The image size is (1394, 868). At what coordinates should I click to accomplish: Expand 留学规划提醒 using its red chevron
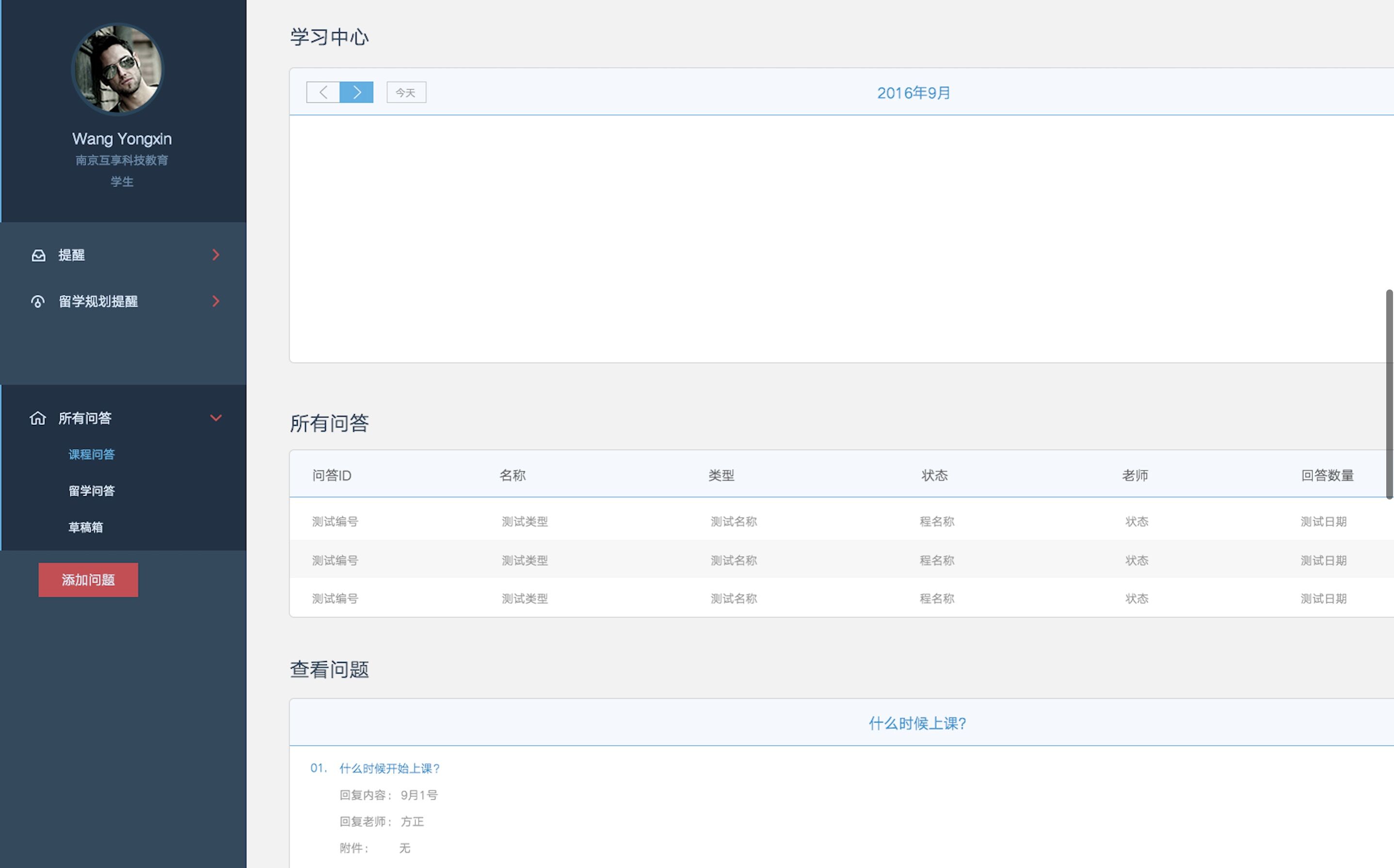tap(216, 302)
